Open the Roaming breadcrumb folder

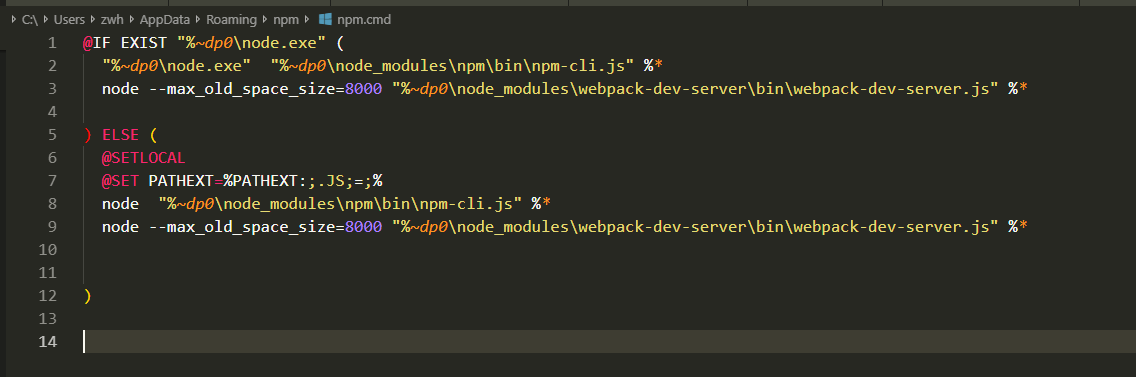[232, 20]
